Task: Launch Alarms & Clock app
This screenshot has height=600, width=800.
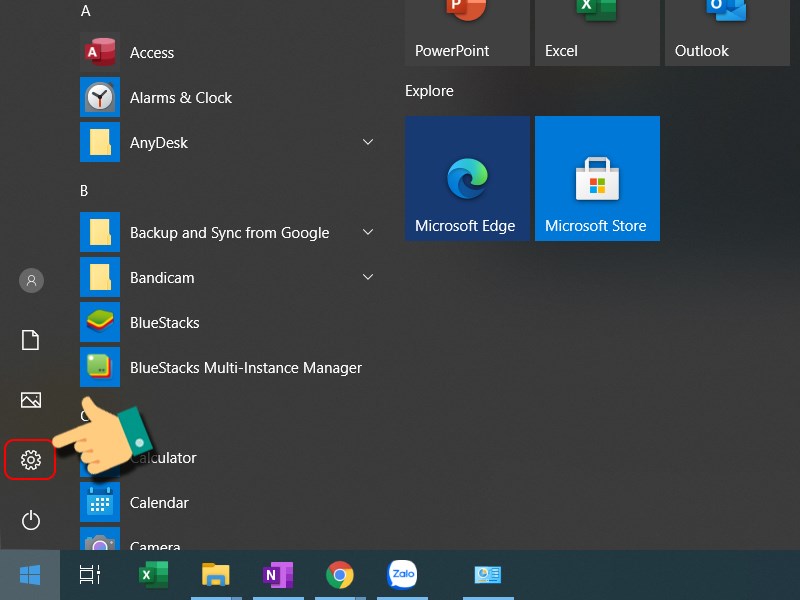Action: (227, 97)
